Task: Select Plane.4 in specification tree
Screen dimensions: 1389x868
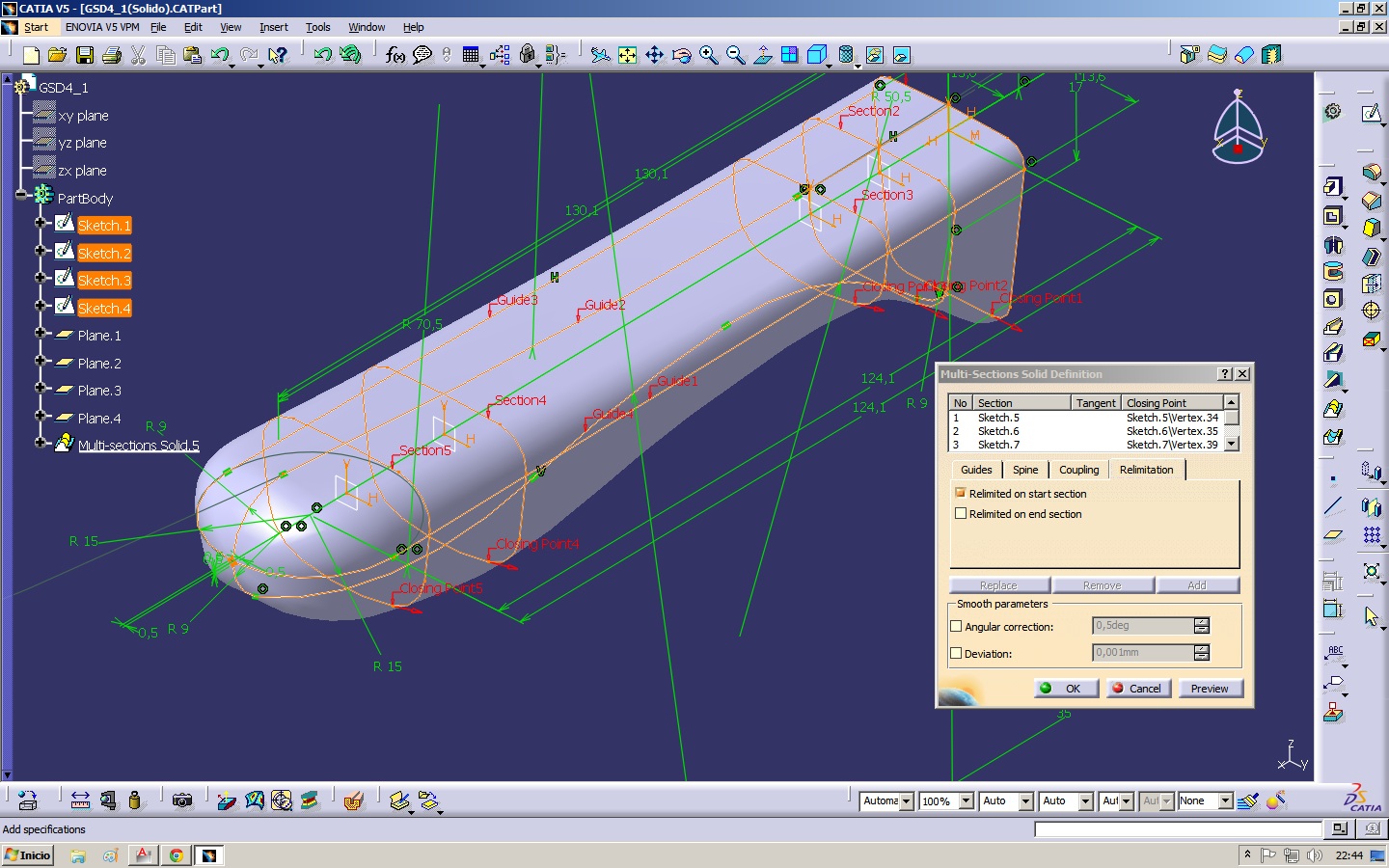Action: click(x=99, y=418)
